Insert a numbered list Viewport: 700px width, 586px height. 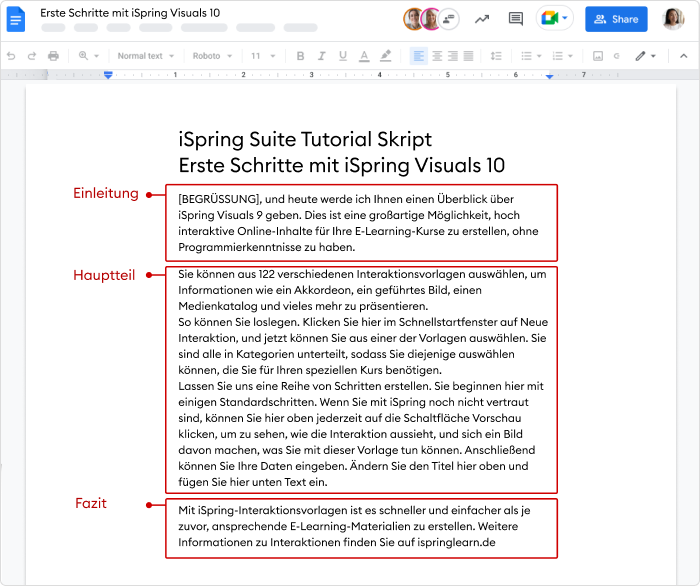pos(558,56)
